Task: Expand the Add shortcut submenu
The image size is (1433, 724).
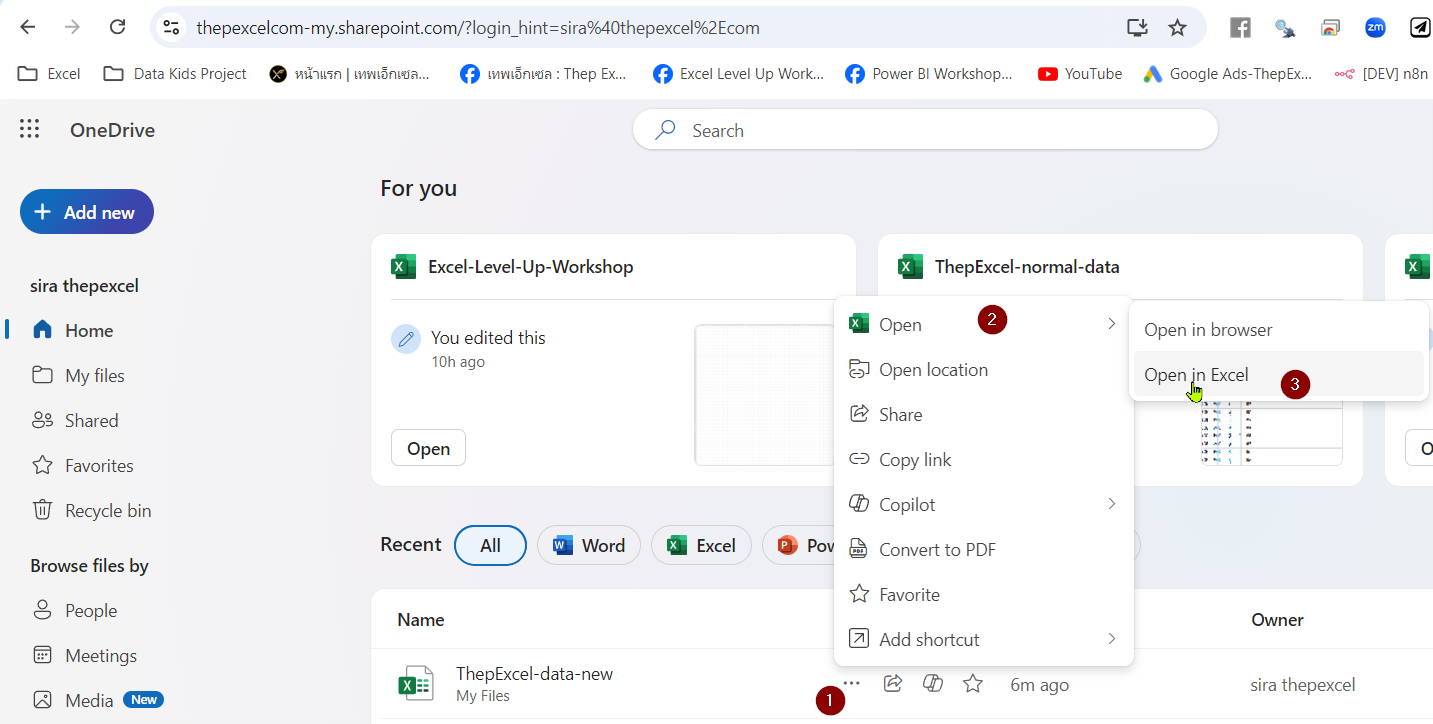Action: (x=1110, y=638)
